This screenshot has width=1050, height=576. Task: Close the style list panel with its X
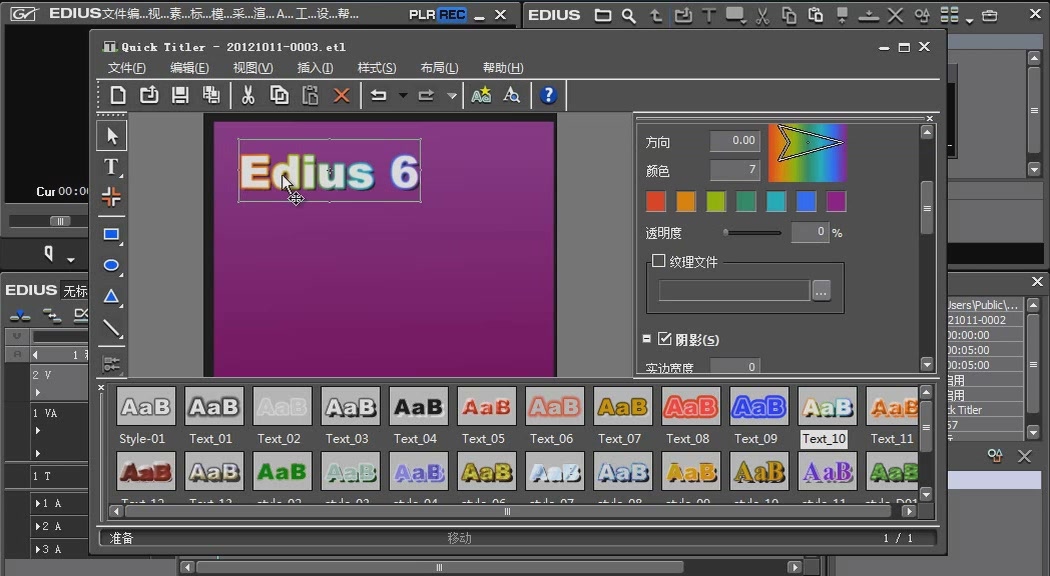(x=101, y=387)
